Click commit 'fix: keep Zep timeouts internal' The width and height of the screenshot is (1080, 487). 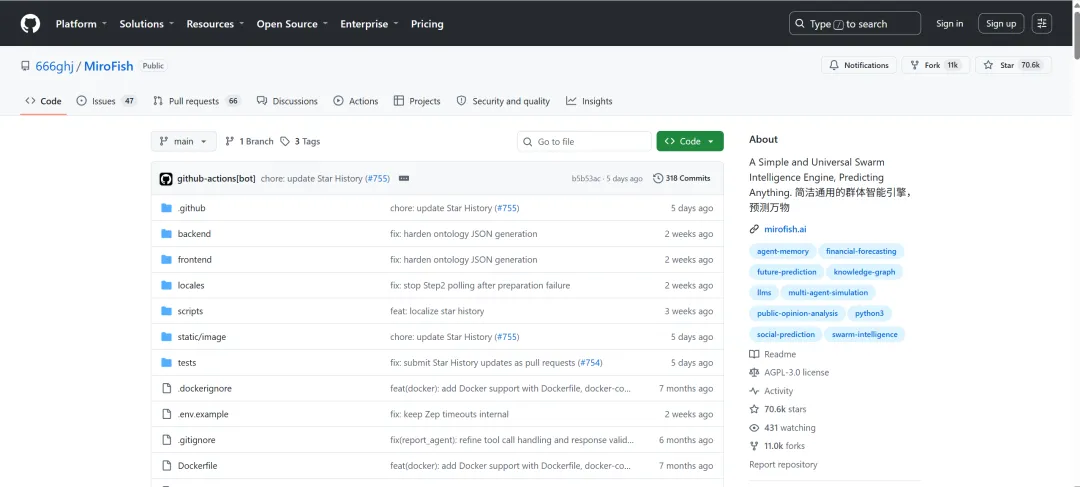click(x=449, y=415)
